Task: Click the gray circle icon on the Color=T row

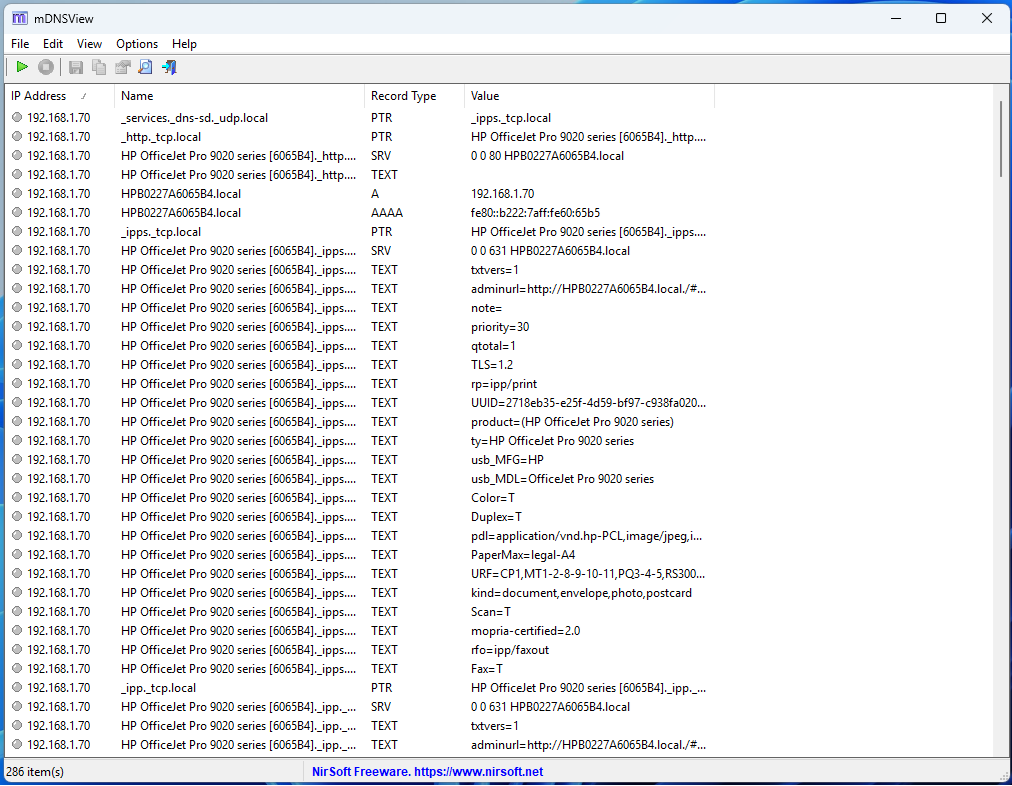Action: point(17,498)
